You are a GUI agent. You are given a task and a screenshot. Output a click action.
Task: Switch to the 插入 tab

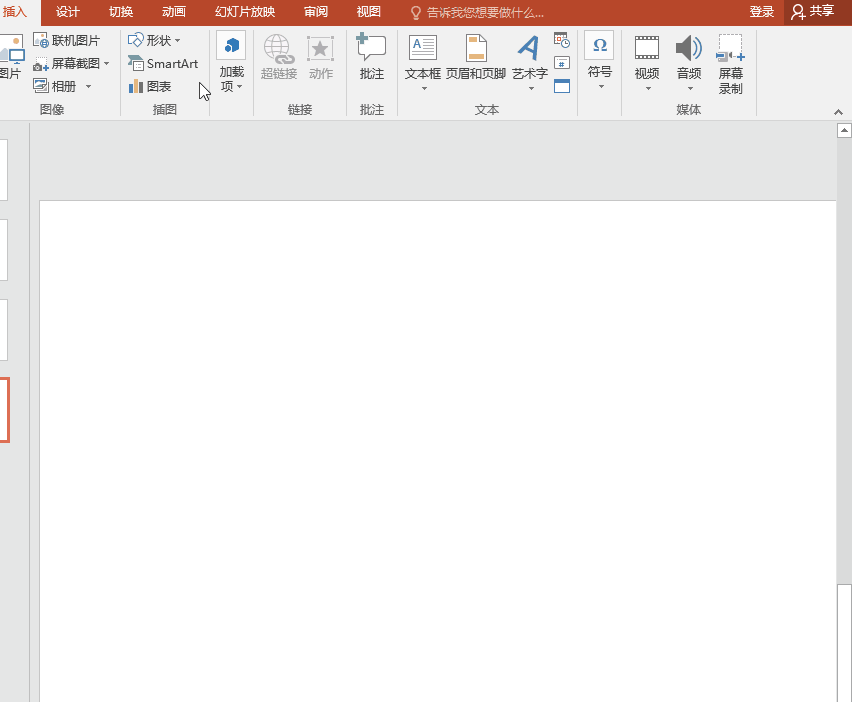(x=15, y=12)
